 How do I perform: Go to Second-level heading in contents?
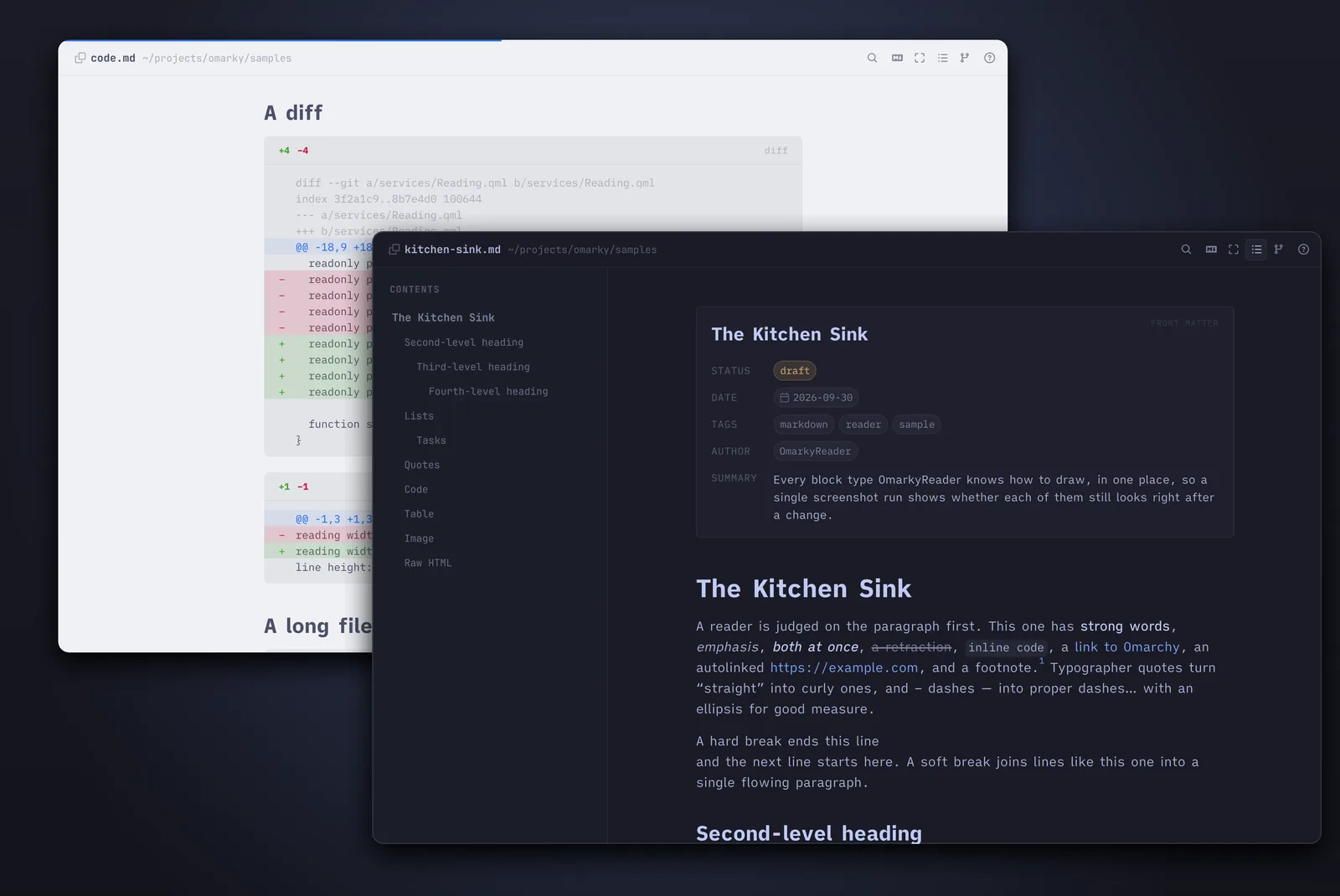464,342
